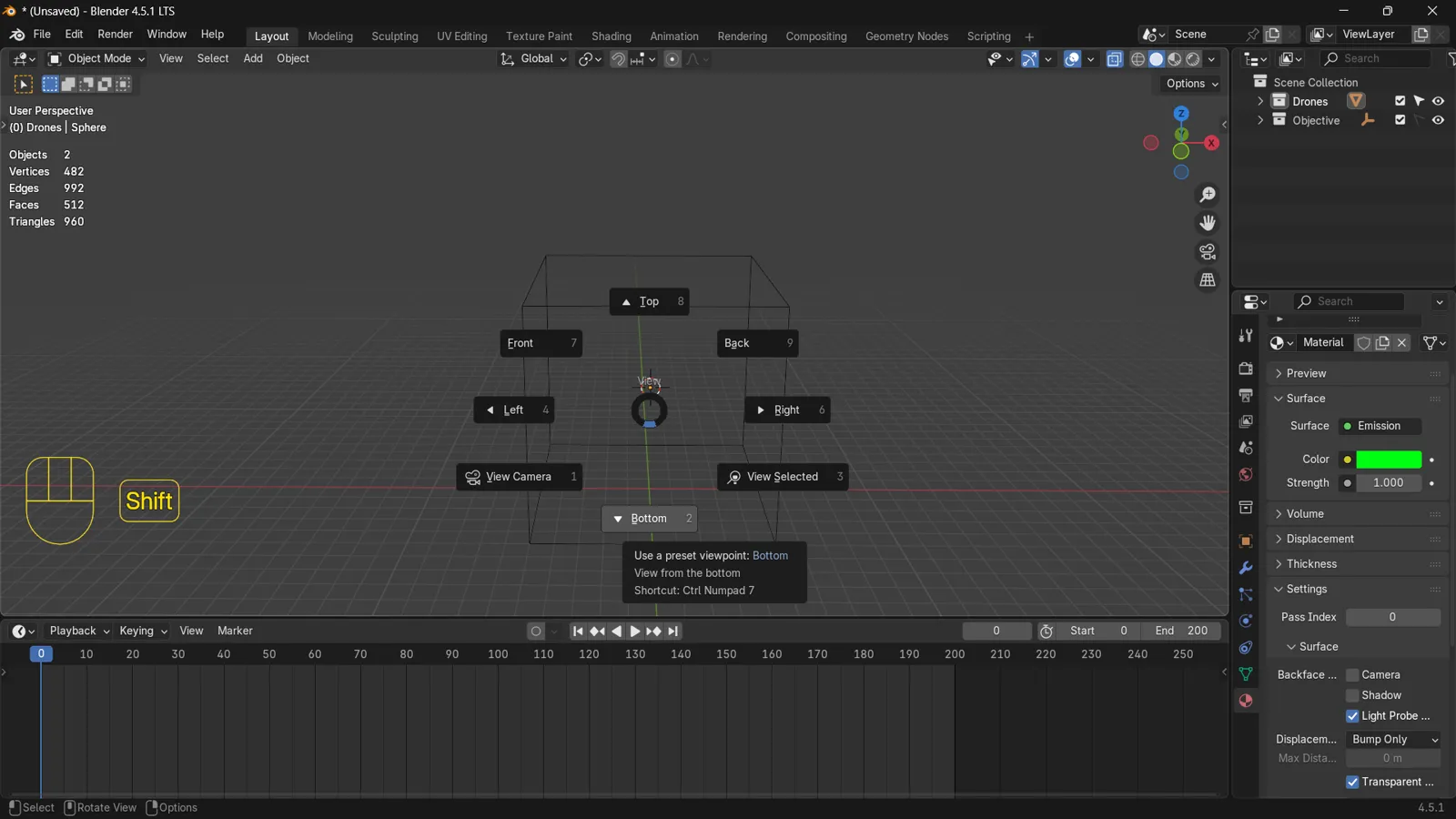Click the pan hand icon in viewport
1456x819 pixels.
tap(1208, 223)
